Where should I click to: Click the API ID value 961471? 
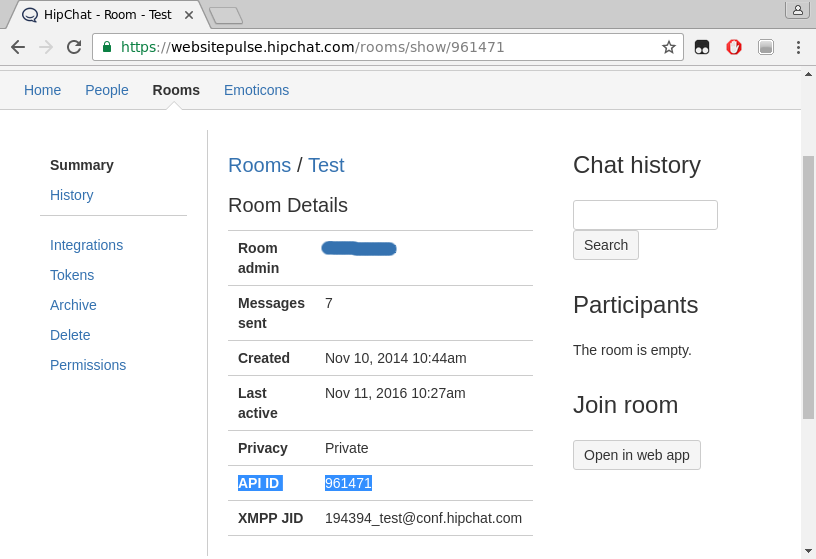pos(348,483)
